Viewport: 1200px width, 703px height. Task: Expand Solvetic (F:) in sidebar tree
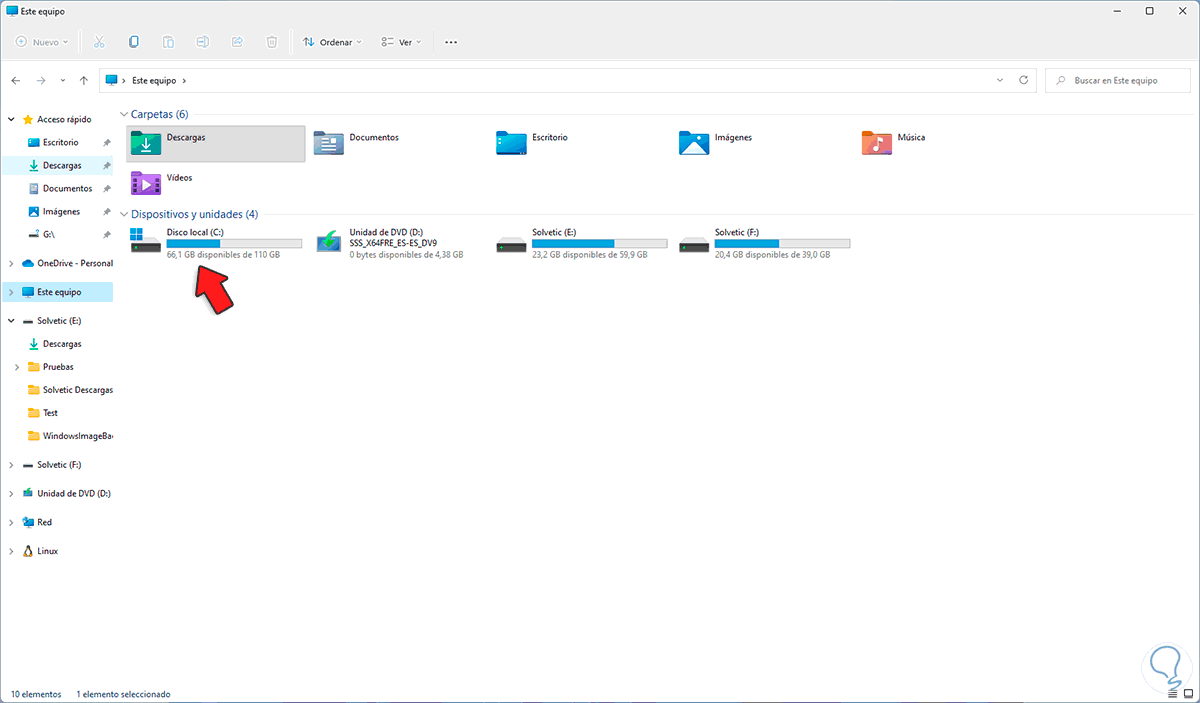11,465
